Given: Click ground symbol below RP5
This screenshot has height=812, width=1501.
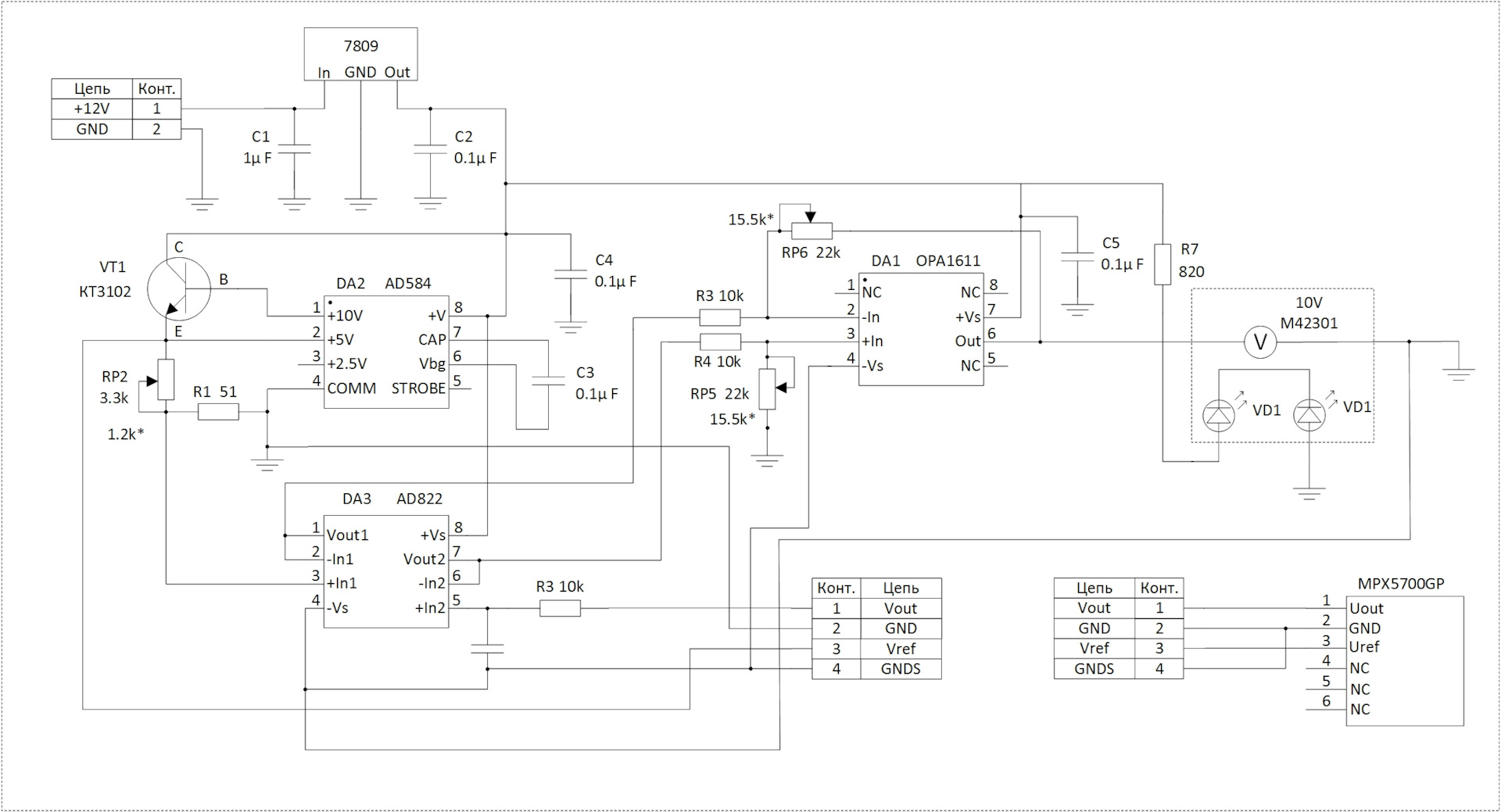Looking at the screenshot, I should pos(768,460).
